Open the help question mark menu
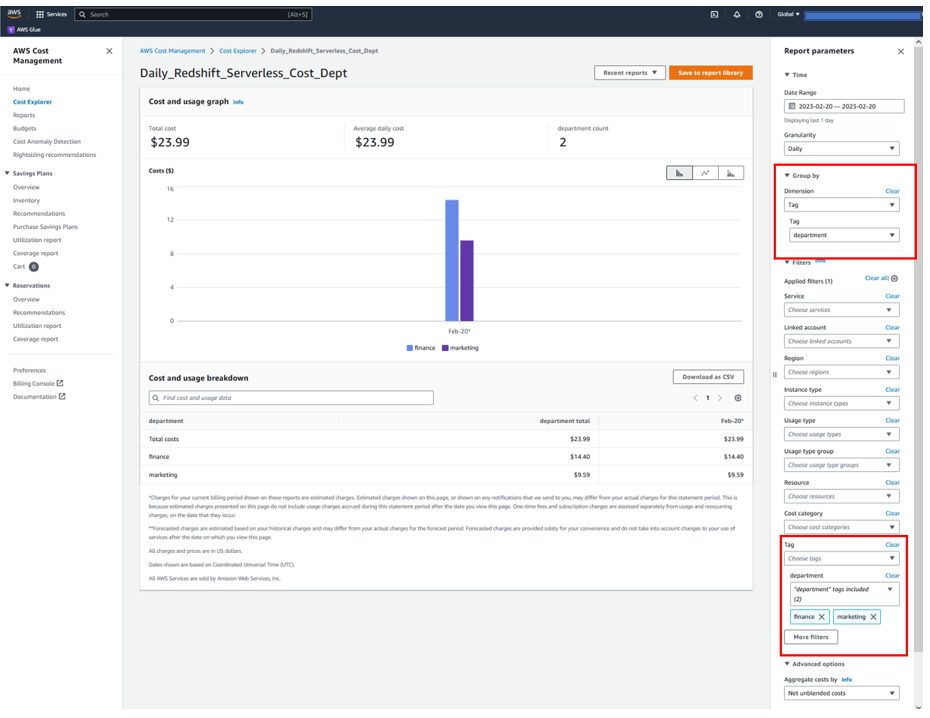Image resolution: width=930 pixels, height=718 pixels. click(x=759, y=14)
